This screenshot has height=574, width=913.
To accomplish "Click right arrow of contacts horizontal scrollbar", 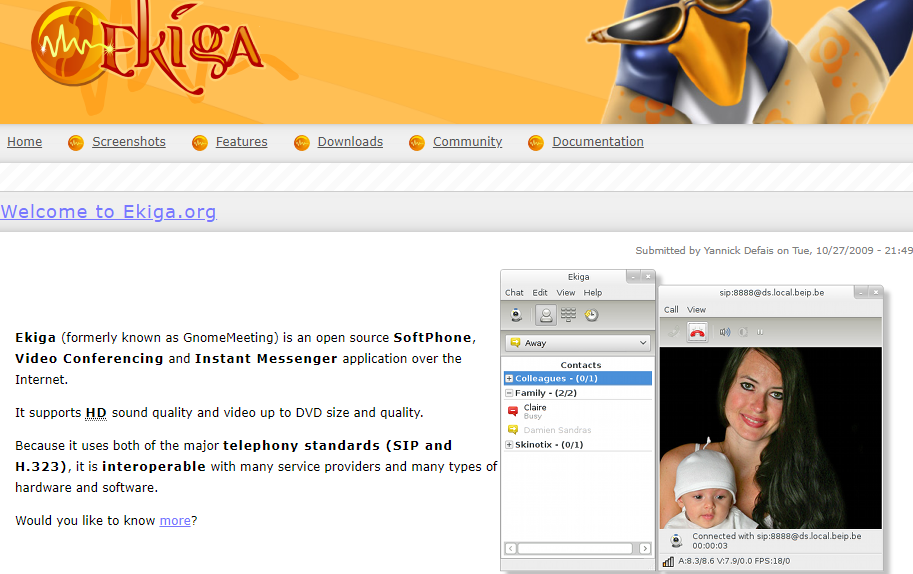I will 645,548.
